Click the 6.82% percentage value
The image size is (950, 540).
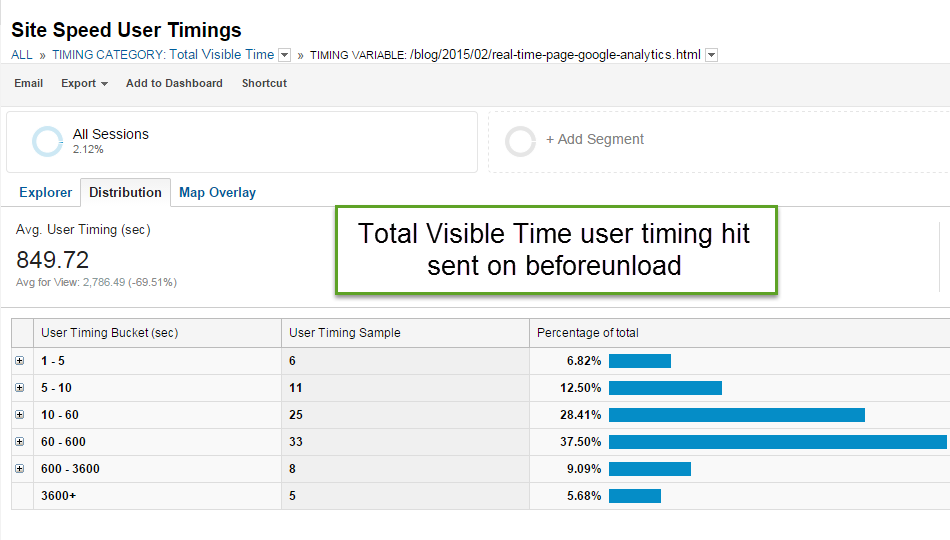(584, 361)
